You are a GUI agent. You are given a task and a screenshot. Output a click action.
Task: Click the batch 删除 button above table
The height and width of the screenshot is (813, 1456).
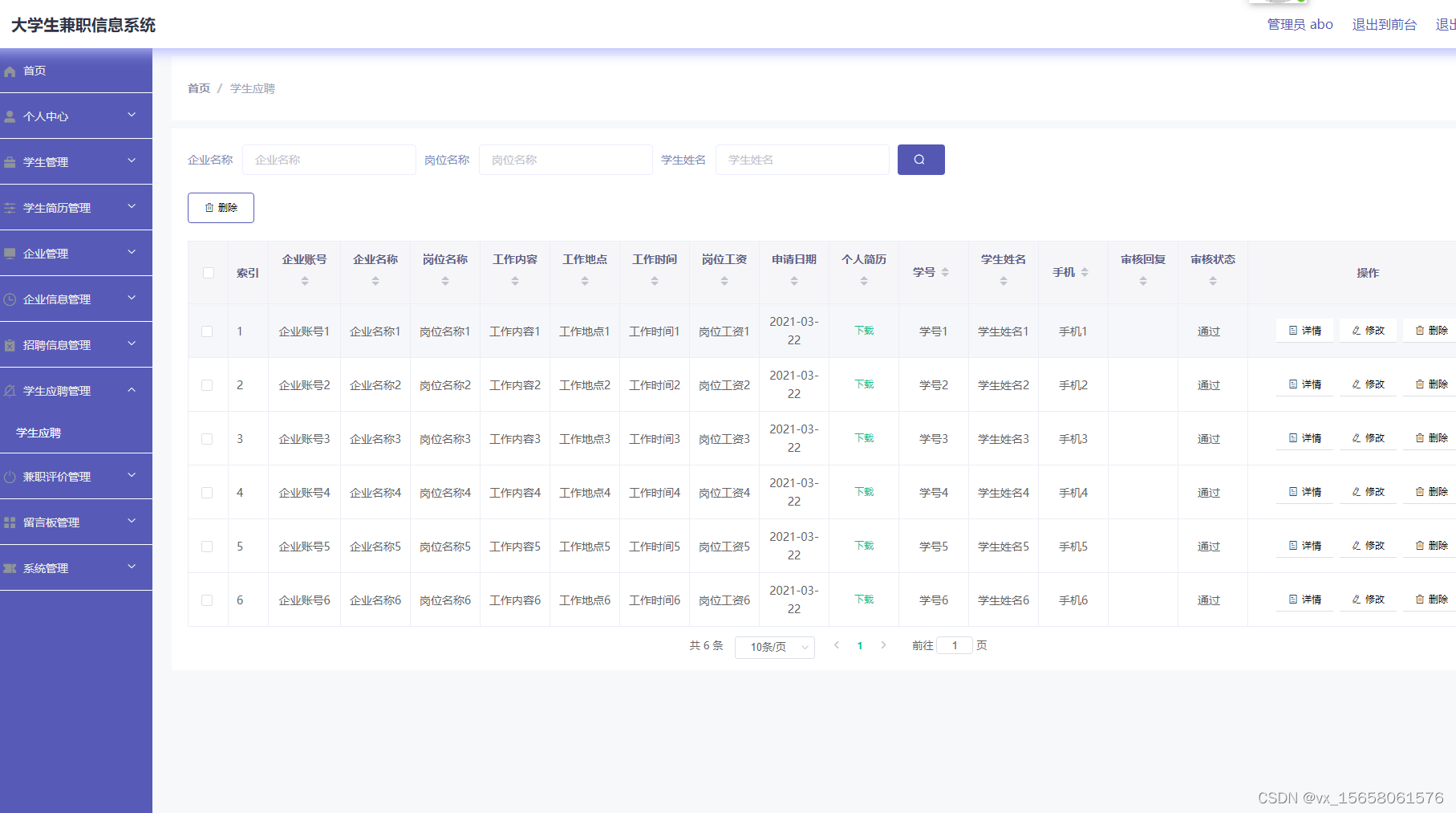click(221, 208)
